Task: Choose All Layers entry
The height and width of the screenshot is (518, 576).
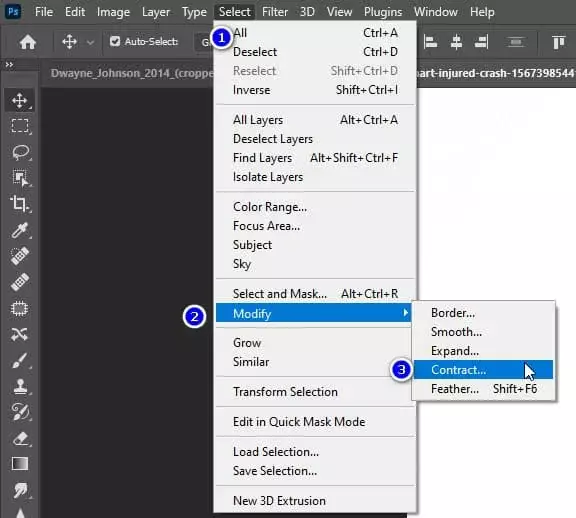Action: 315,120
